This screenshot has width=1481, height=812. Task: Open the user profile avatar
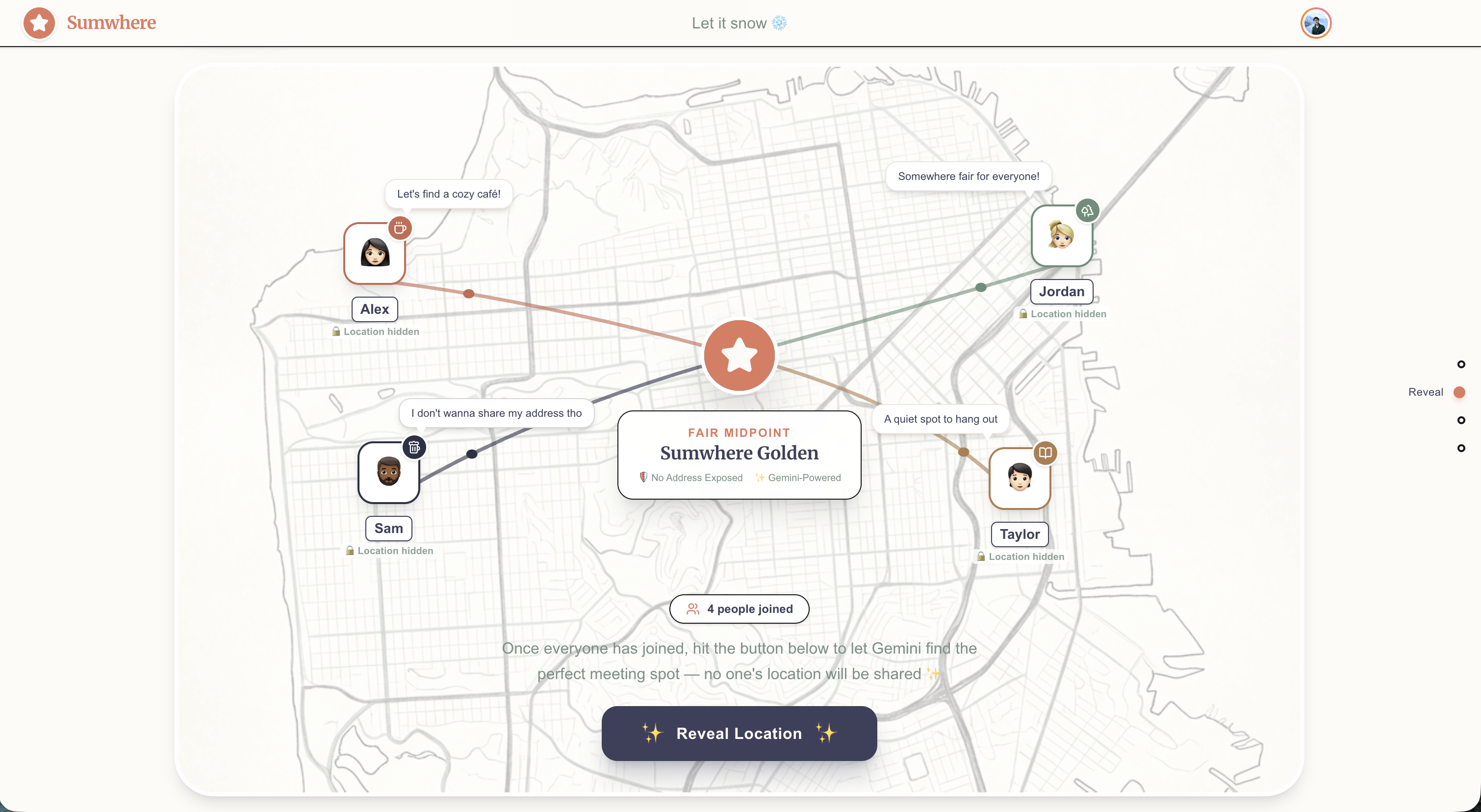tap(1315, 23)
